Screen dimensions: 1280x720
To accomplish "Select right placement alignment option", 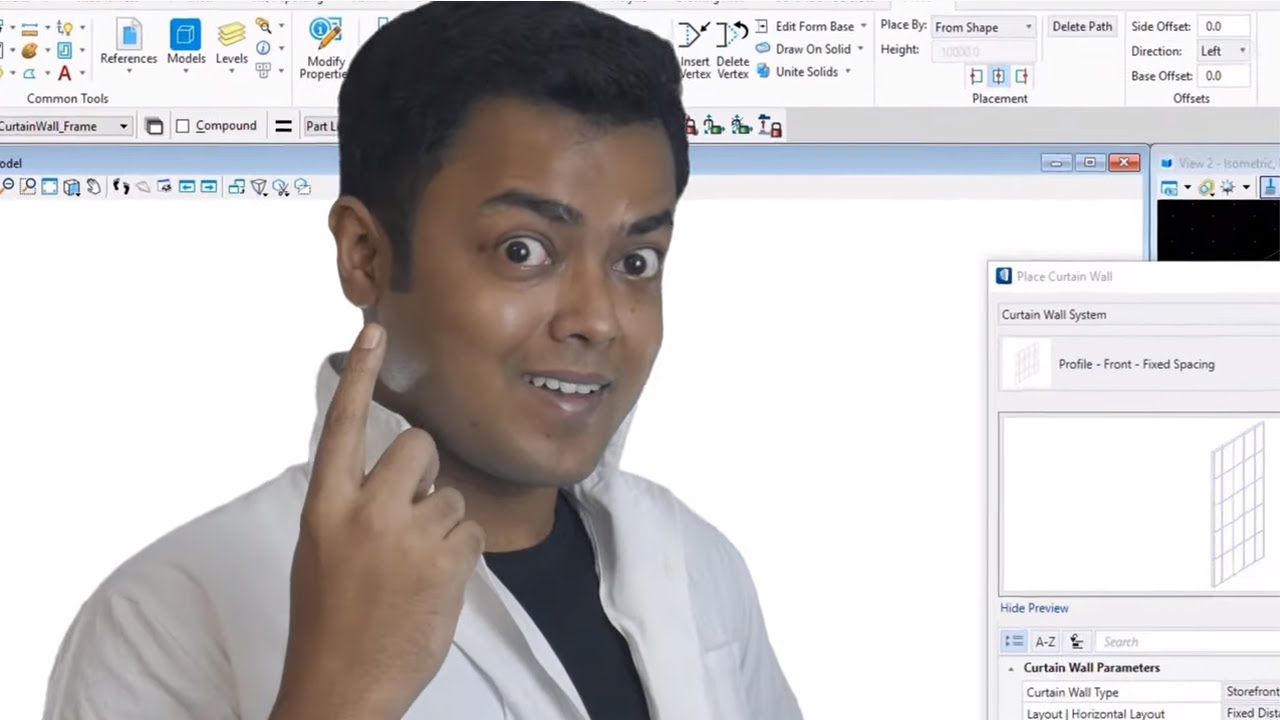I will [1021, 76].
